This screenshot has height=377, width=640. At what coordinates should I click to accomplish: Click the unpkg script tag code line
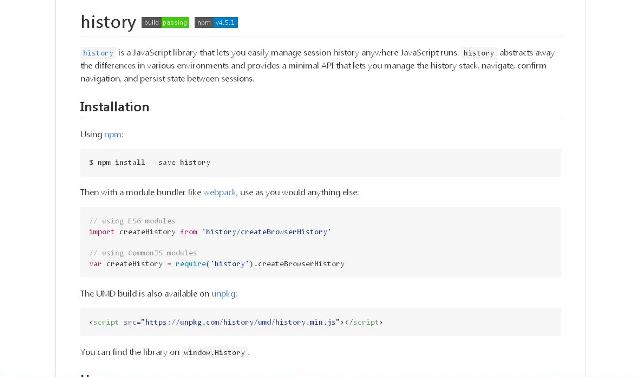pyautogui.click(x=236, y=322)
